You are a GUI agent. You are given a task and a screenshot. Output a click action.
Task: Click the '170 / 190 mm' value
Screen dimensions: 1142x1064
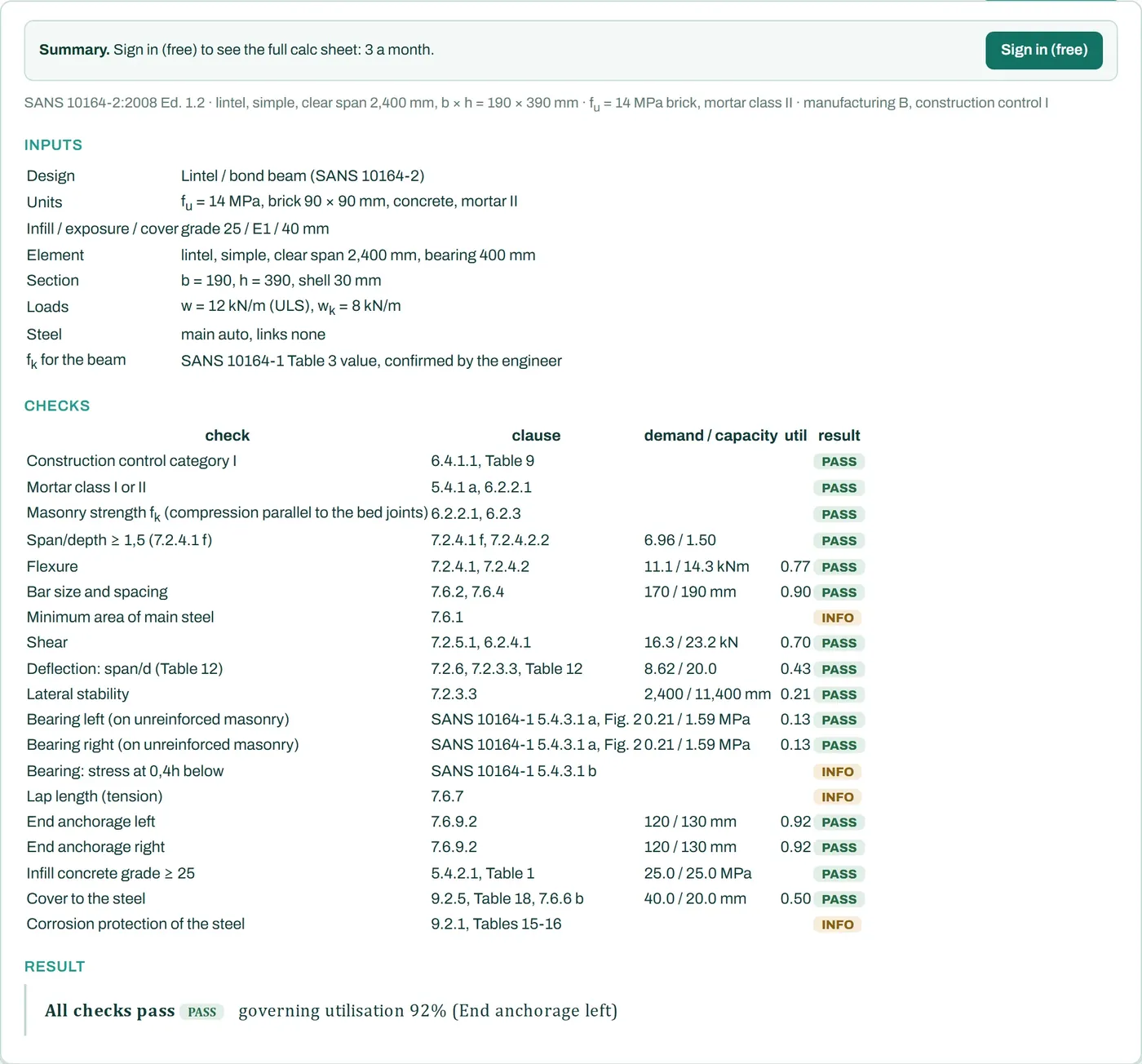(x=690, y=592)
